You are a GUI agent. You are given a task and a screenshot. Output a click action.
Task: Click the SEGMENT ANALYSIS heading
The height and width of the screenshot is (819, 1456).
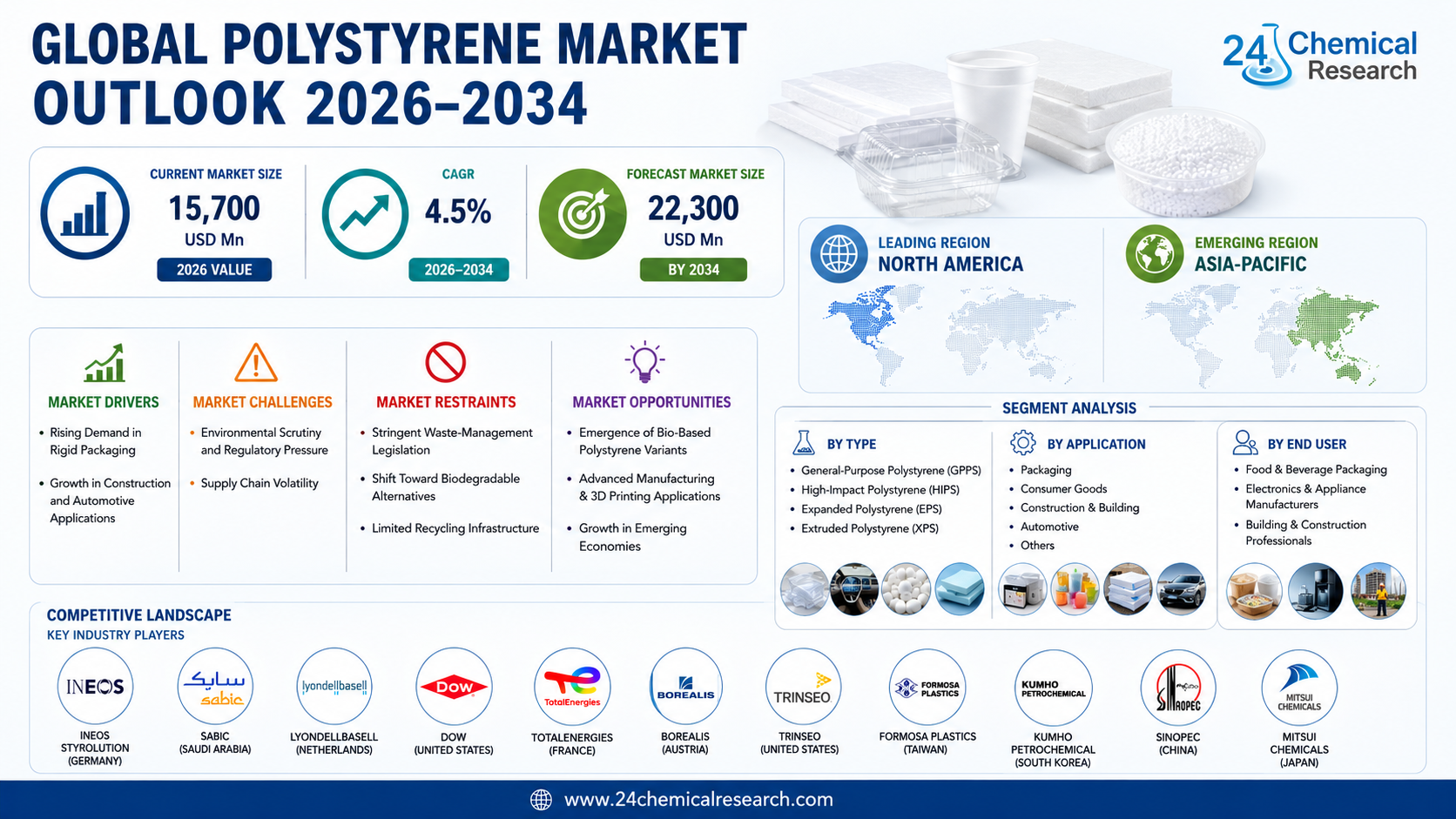coord(1069,408)
